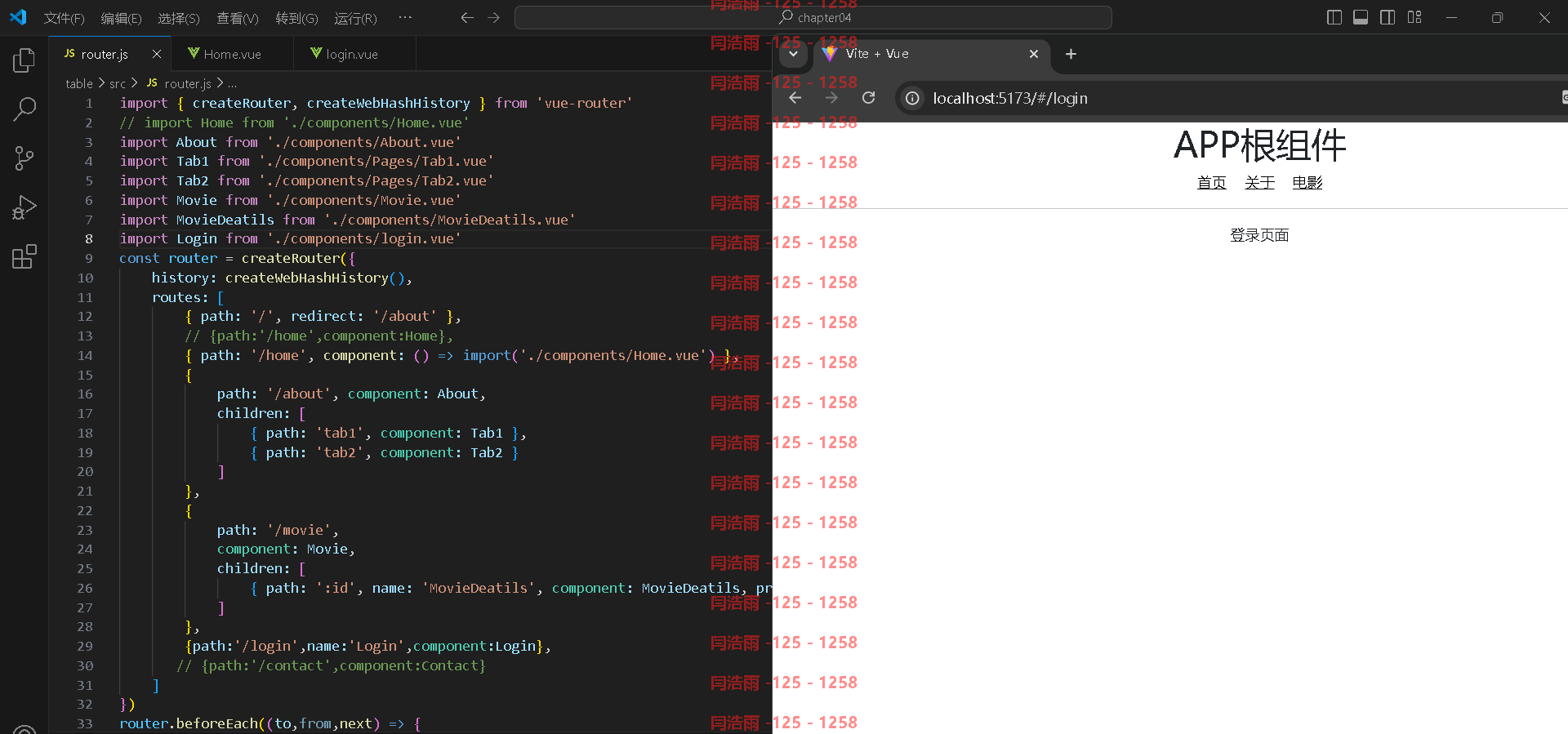
Task: Open the 文件(F) menu
Action: (x=64, y=18)
